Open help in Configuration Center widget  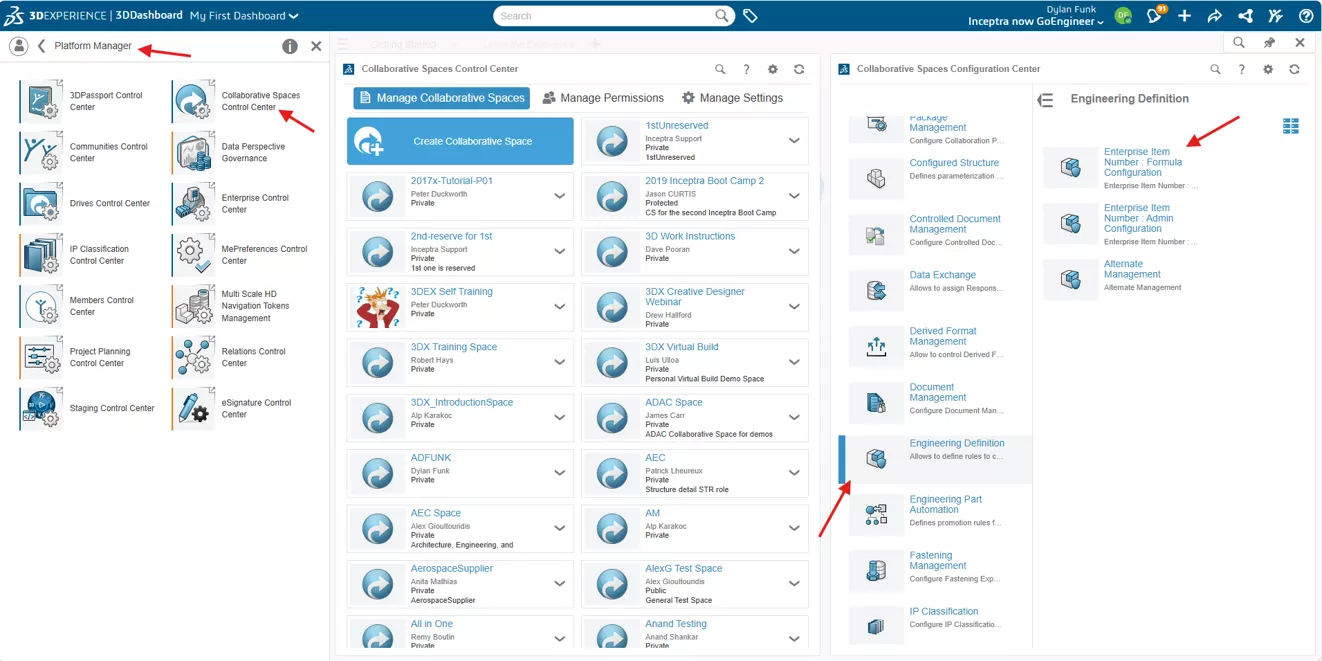[x=1242, y=69]
